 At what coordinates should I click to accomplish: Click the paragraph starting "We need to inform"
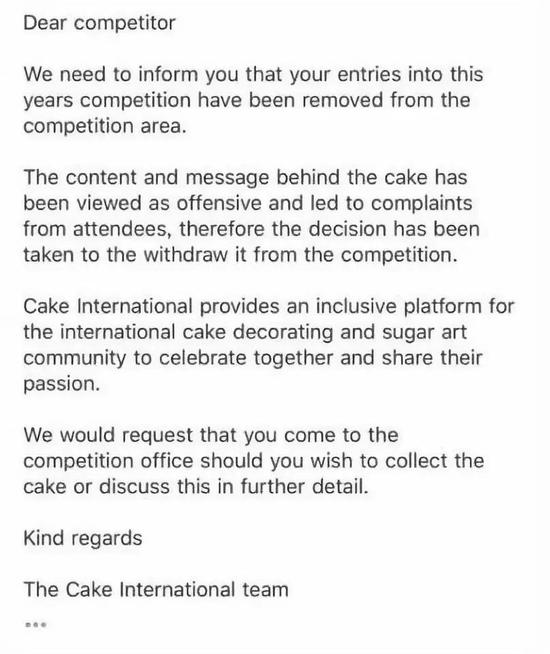click(254, 100)
